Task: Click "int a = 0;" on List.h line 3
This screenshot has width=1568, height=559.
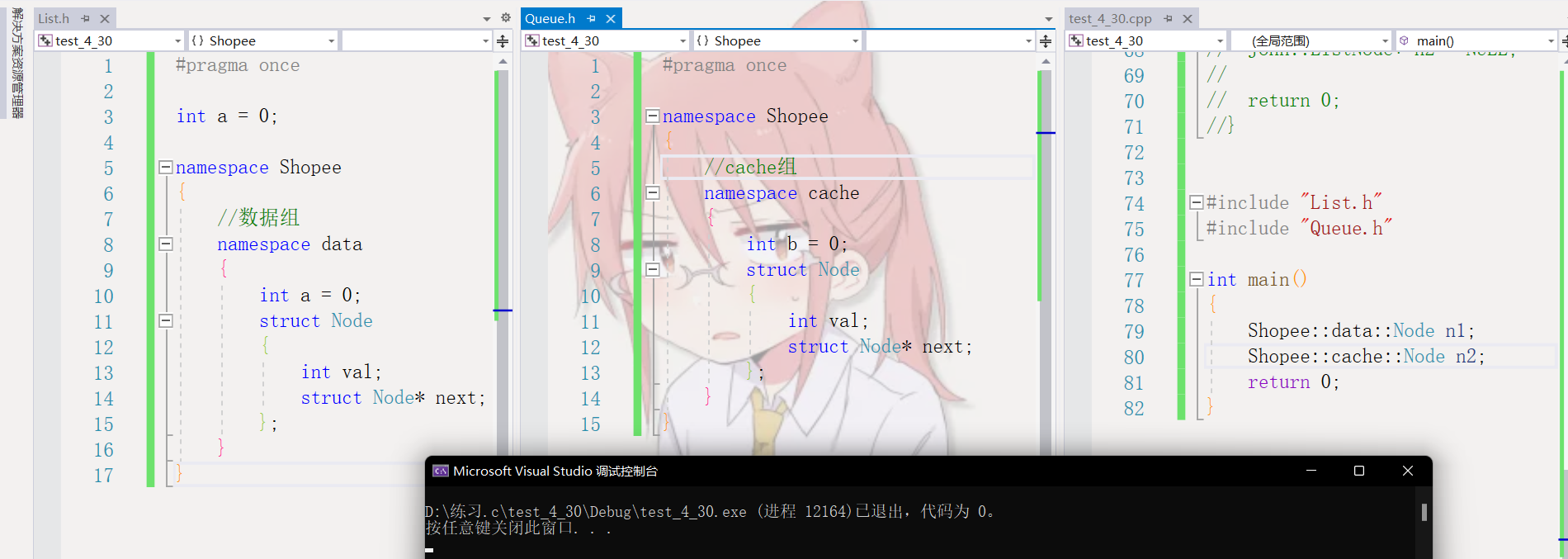Action: (227, 116)
